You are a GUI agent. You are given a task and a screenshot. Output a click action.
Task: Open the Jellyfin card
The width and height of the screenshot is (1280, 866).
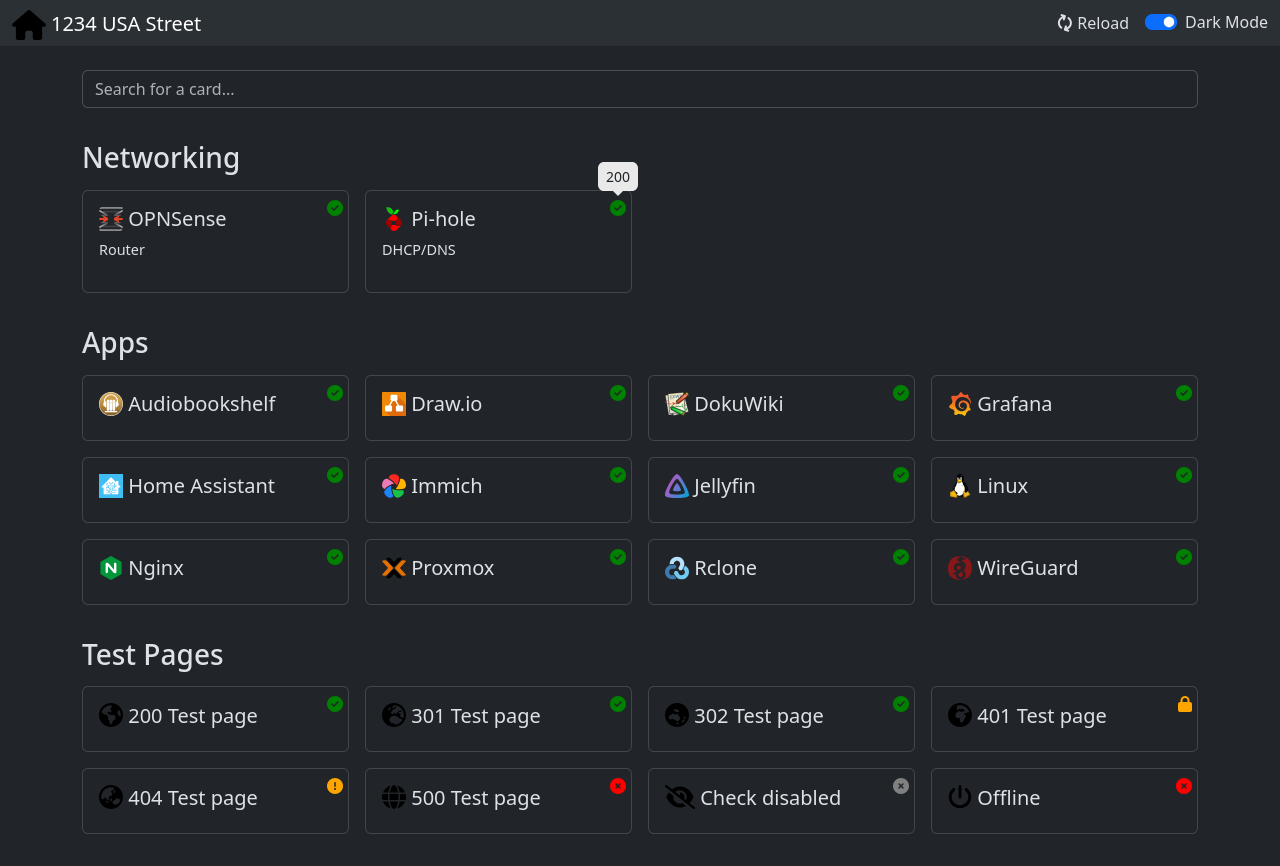[x=781, y=490]
